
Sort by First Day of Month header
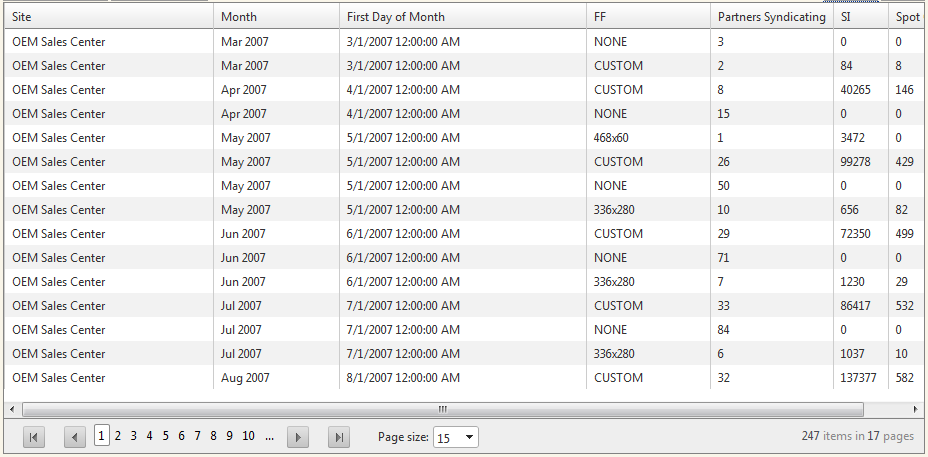click(462, 17)
